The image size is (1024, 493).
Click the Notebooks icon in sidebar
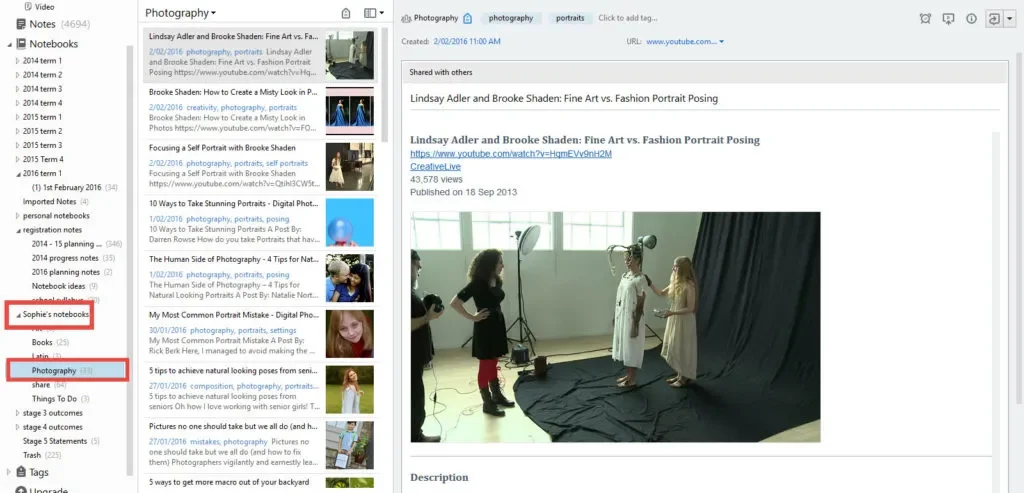tap(21, 44)
